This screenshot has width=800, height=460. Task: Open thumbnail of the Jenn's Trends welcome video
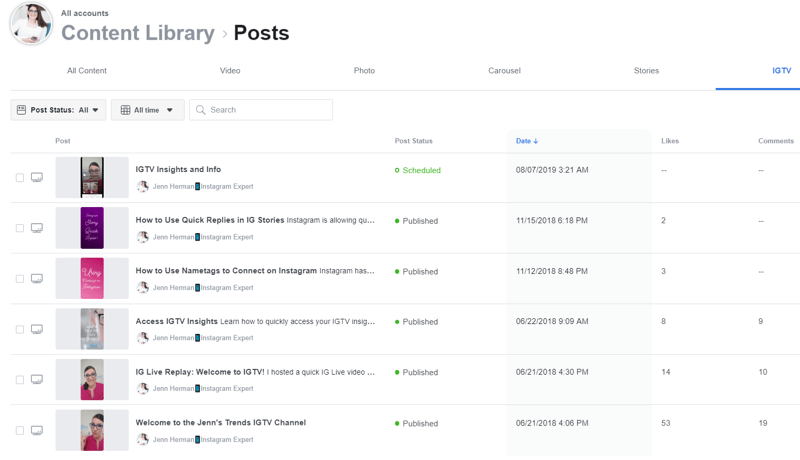pyautogui.click(x=92, y=430)
